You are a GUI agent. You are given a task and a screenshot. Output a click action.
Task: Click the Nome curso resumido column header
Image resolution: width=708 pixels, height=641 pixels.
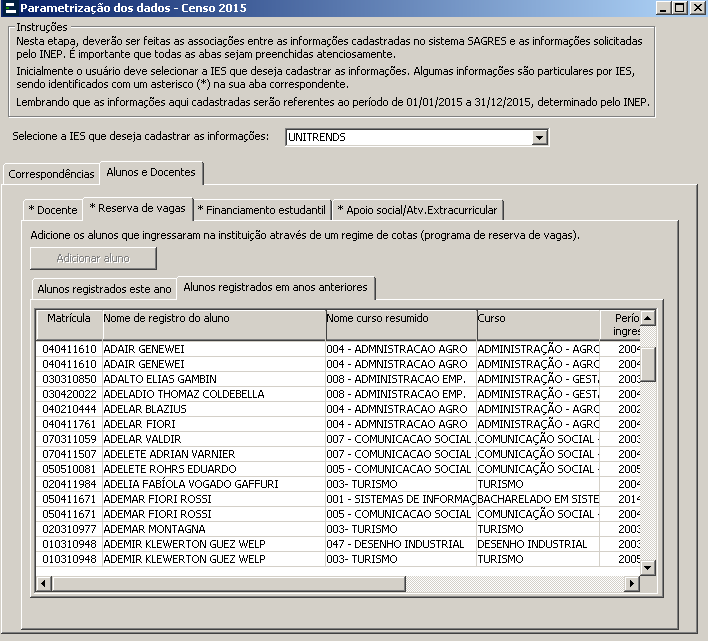(400, 319)
